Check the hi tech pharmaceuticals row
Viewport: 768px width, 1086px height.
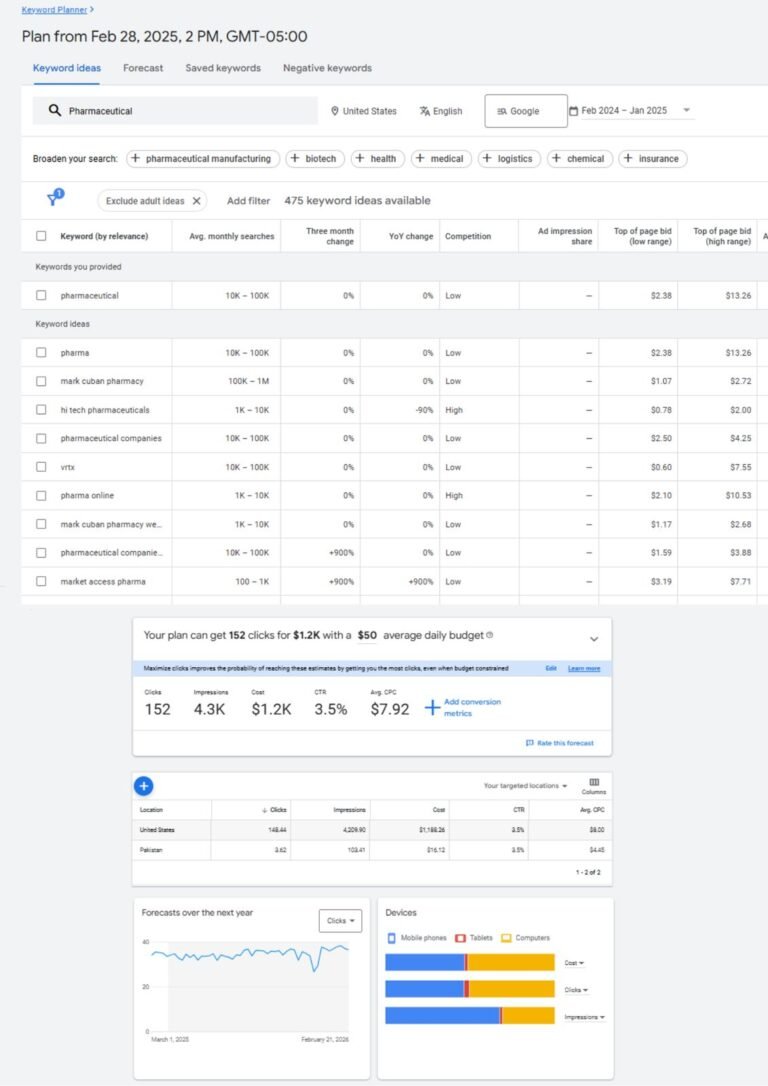tap(41, 410)
